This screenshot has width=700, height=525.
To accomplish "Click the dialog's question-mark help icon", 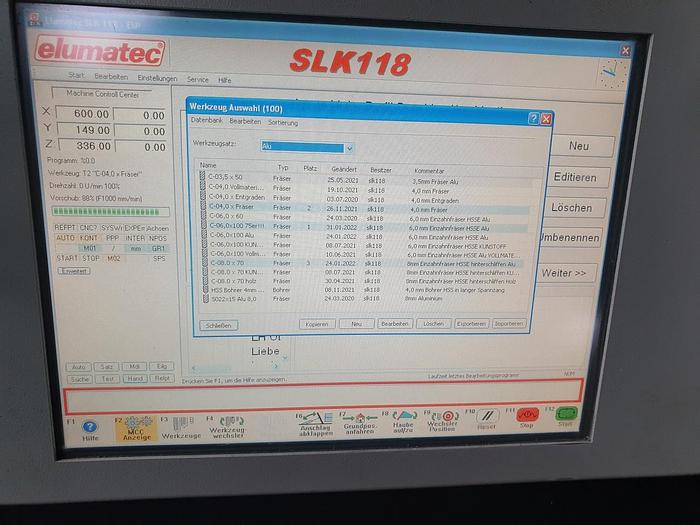I will (x=533, y=118).
